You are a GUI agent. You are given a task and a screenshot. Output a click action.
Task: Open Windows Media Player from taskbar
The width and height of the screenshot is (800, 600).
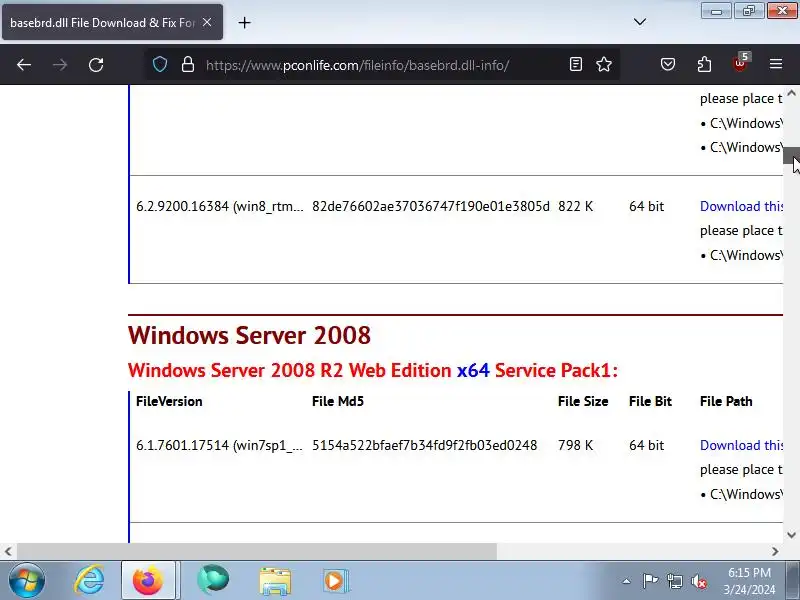pyautogui.click(x=335, y=581)
